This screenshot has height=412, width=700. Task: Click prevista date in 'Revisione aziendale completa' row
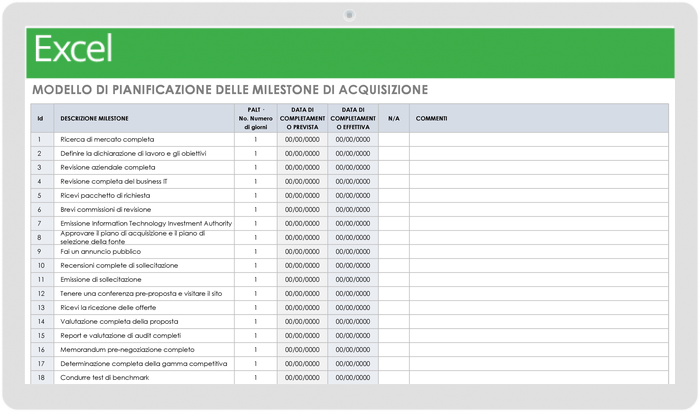(302, 167)
